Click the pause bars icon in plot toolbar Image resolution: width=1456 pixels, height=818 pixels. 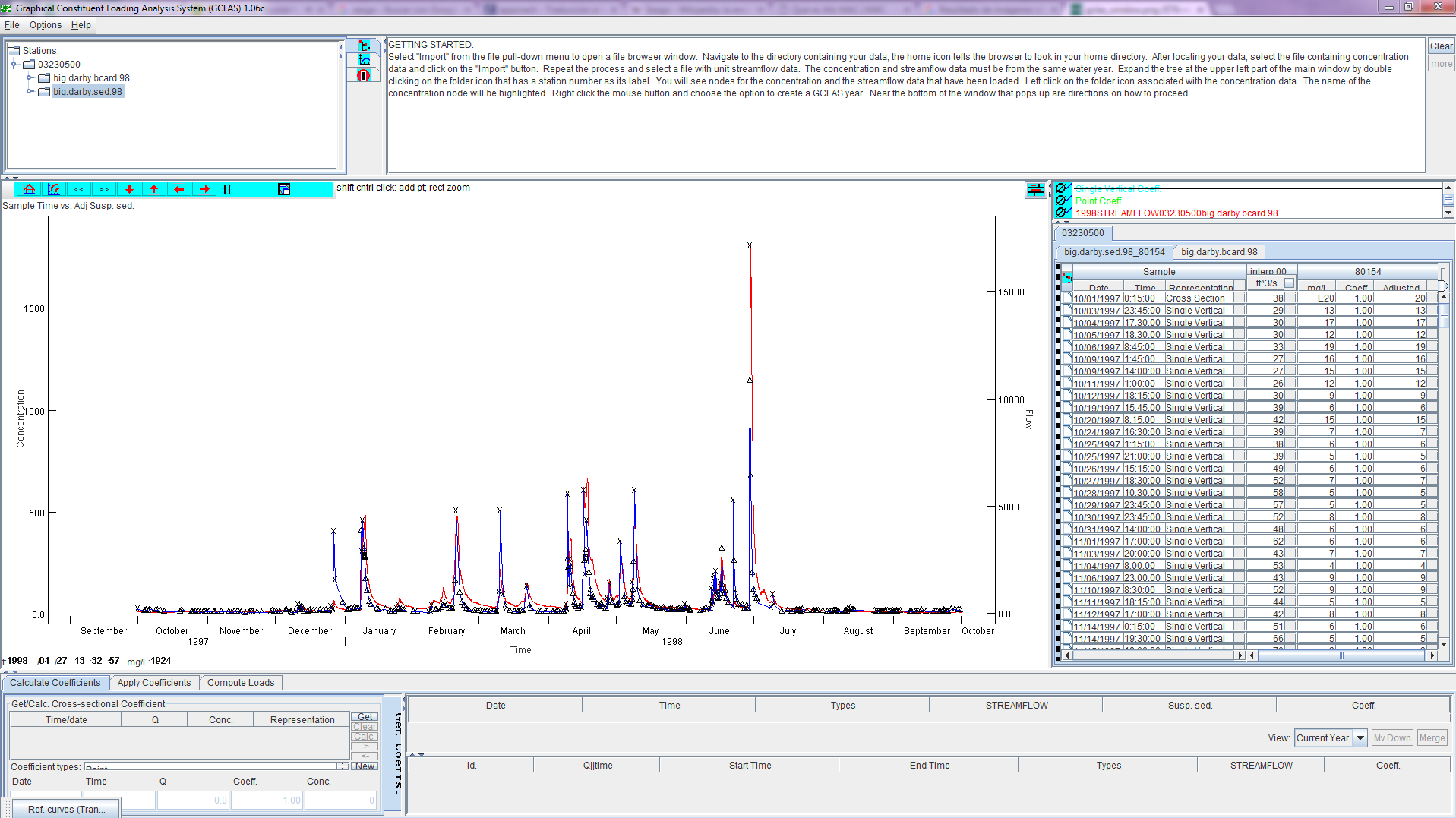coord(227,189)
